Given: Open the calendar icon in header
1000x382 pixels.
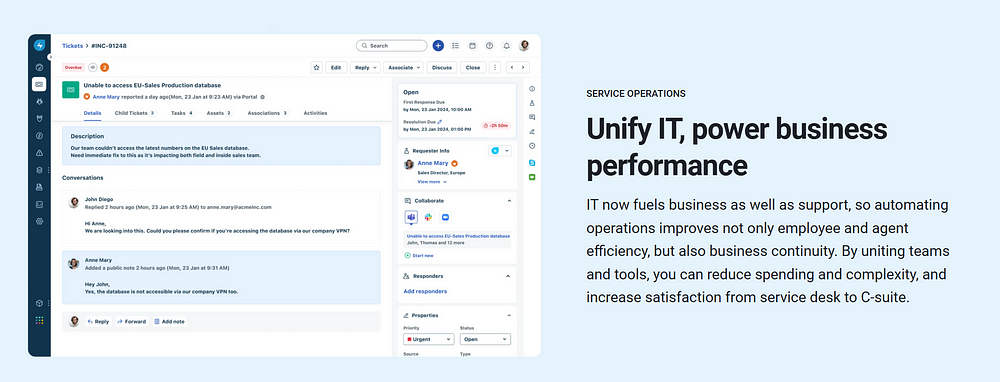Looking at the screenshot, I should pyautogui.click(x=473, y=45).
